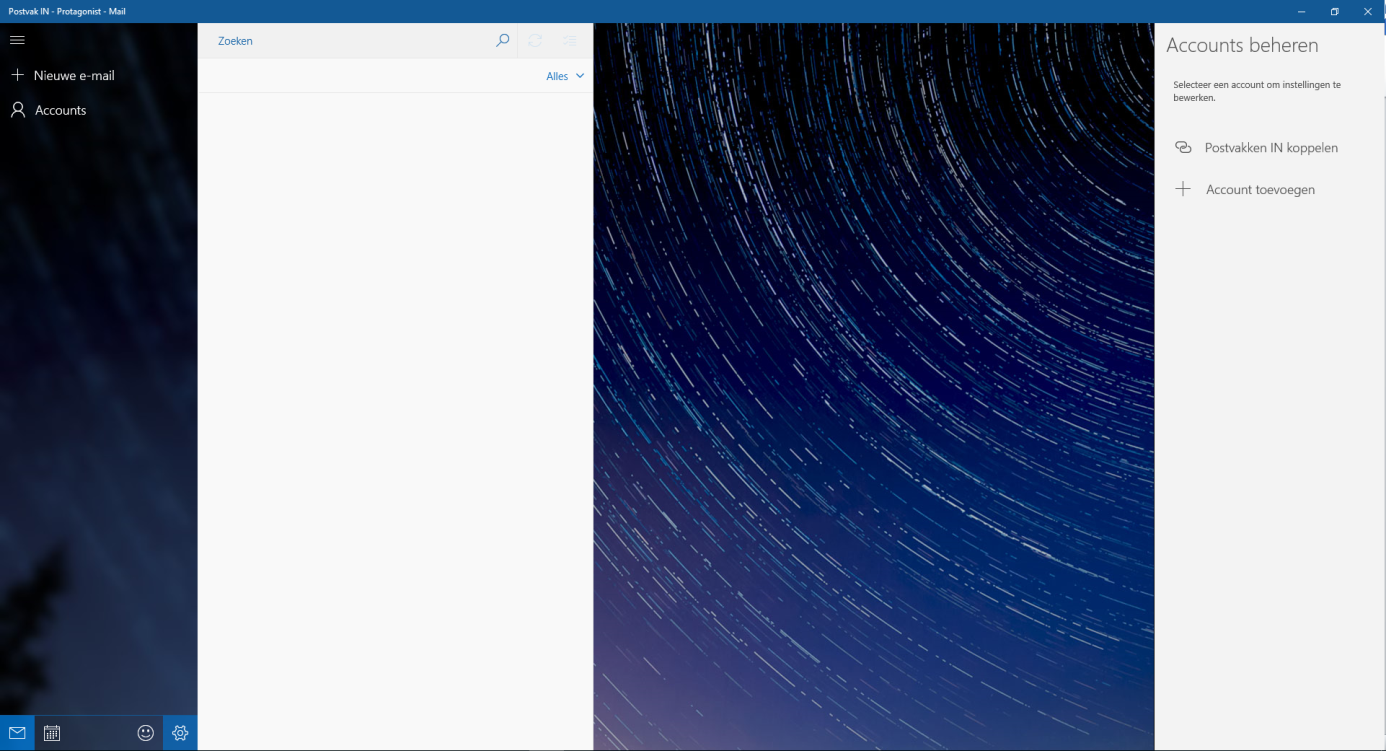Select Postvakken IN koppelen

pyautogui.click(x=1270, y=147)
